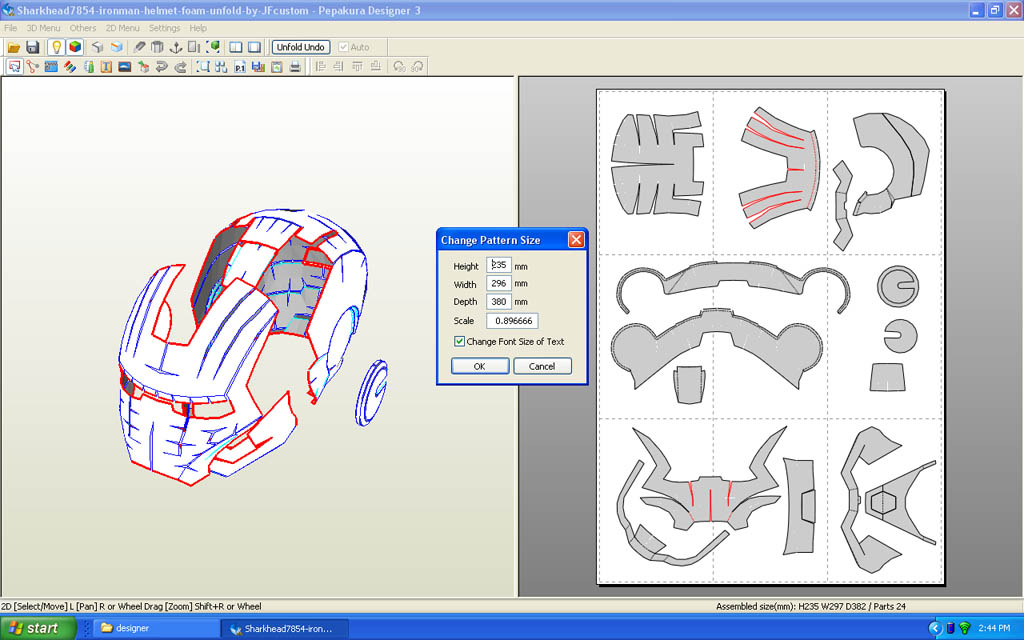Click the Height input field
1024x640 pixels.
point(499,265)
